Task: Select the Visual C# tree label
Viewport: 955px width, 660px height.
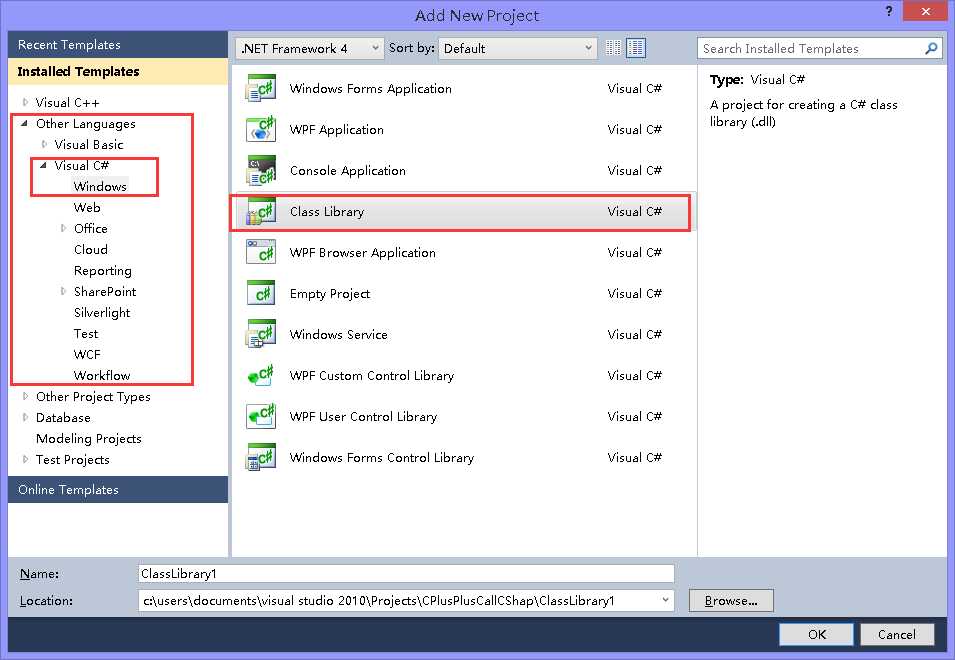Action: 82,165
